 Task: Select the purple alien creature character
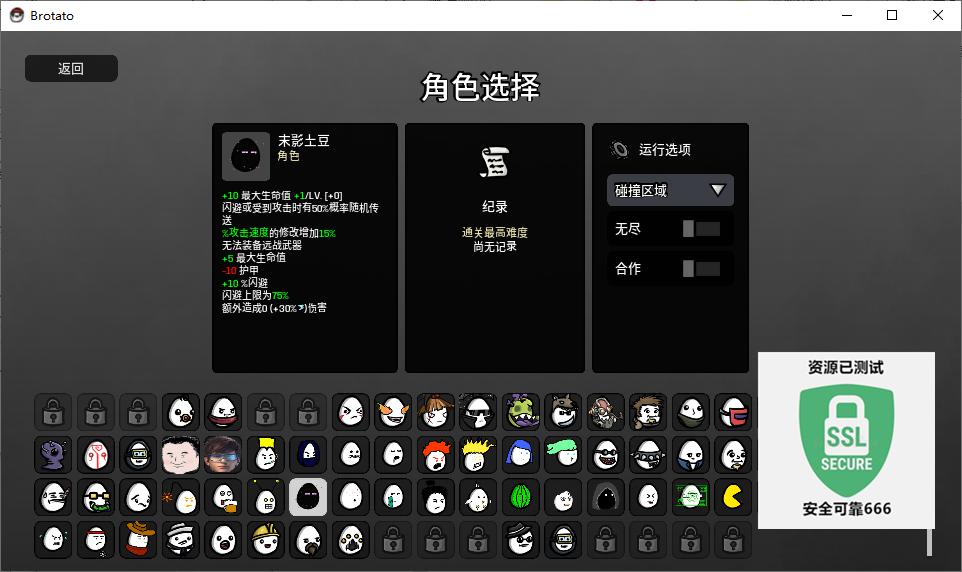pyautogui.click(x=53, y=455)
